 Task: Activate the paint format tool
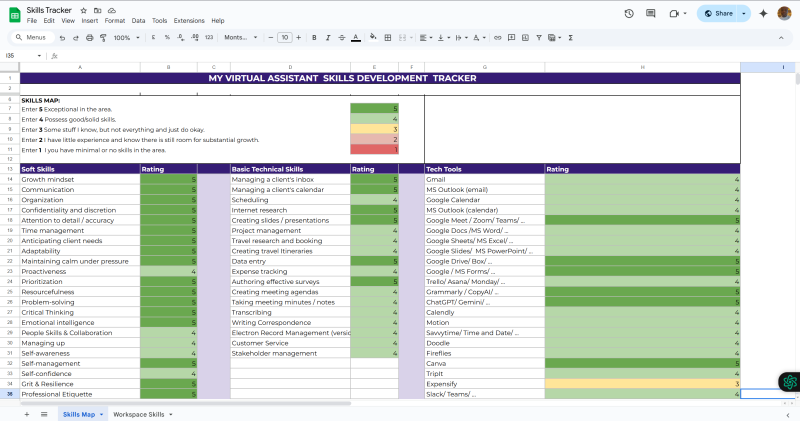(103, 38)
